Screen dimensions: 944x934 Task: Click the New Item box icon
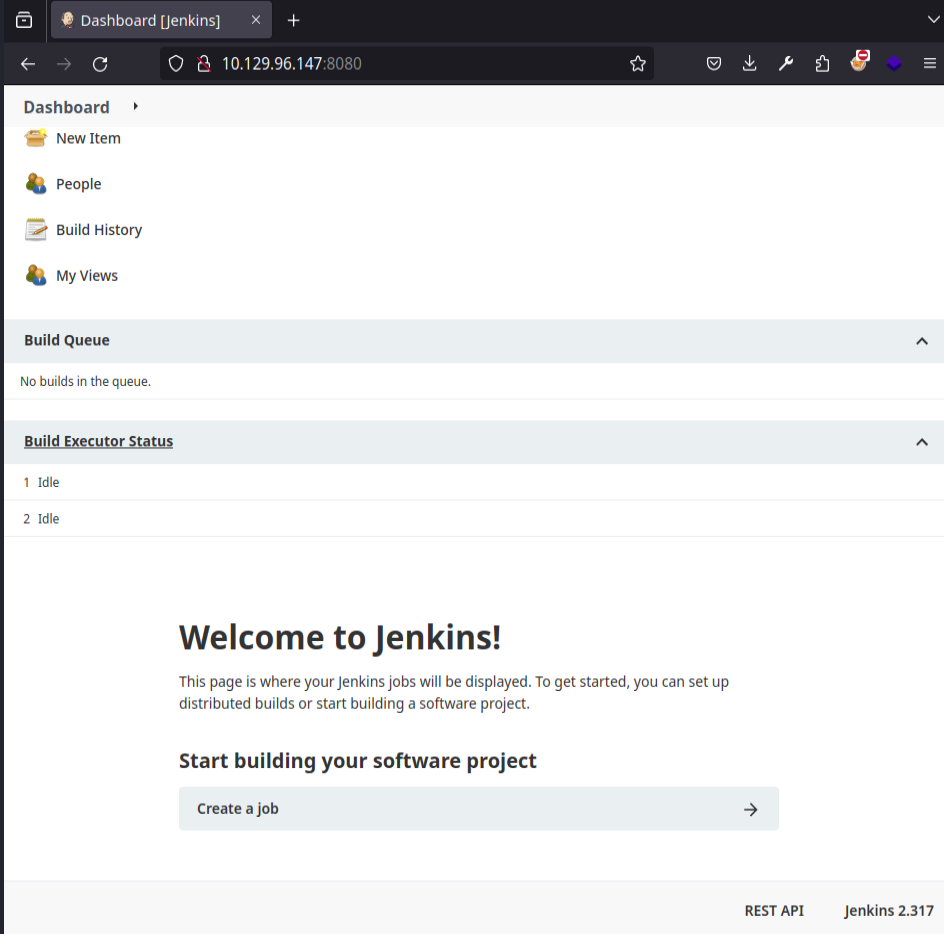[36, 138]
